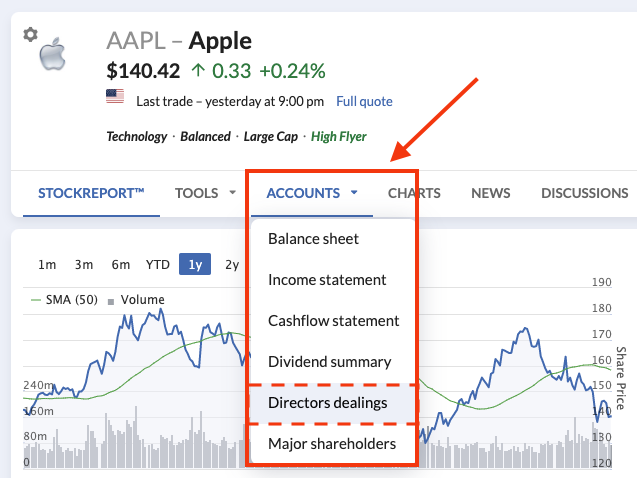Select Directors dealings menu entry
Image resolution: width=637 pixels, height=478 pixels.
coord(327,402)
